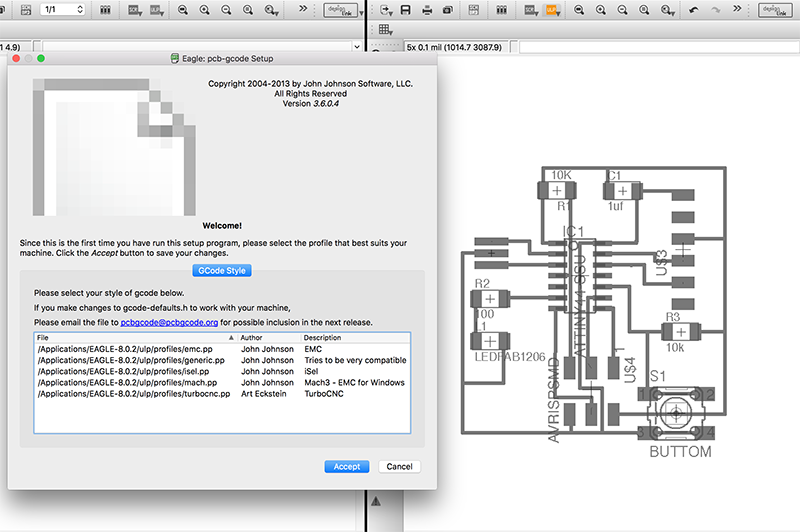Click the switch-to-schematic icon in the board window
This screenshot has width=800, height=532.
pos(473,10)
